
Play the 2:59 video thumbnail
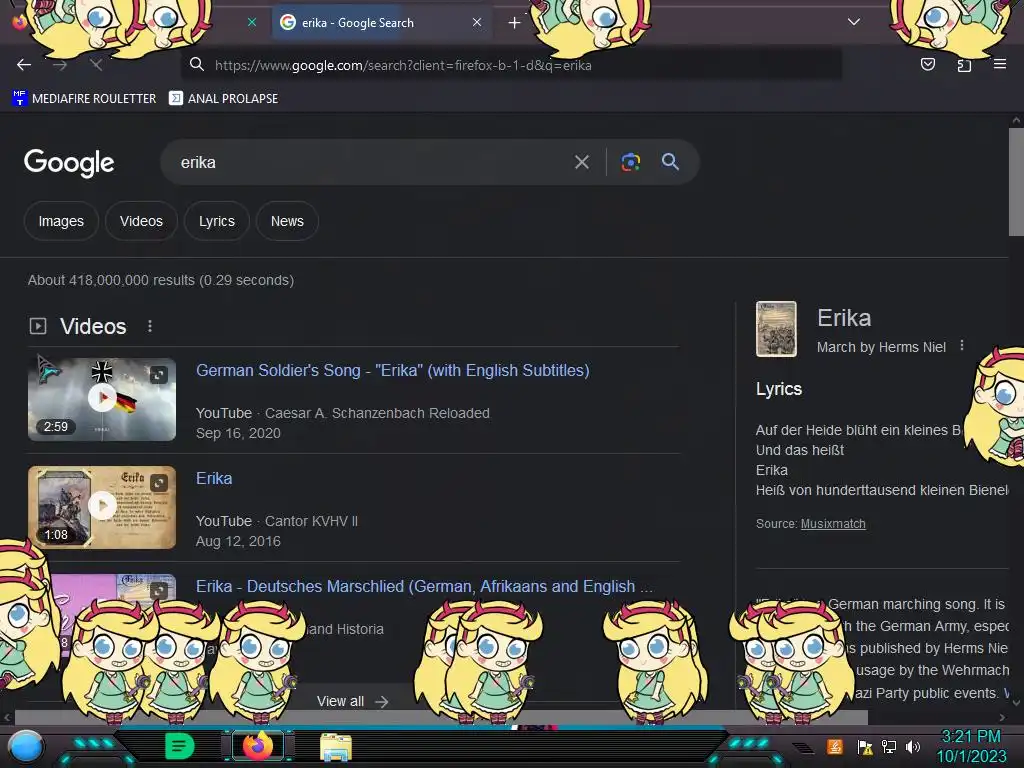(102, 398)
